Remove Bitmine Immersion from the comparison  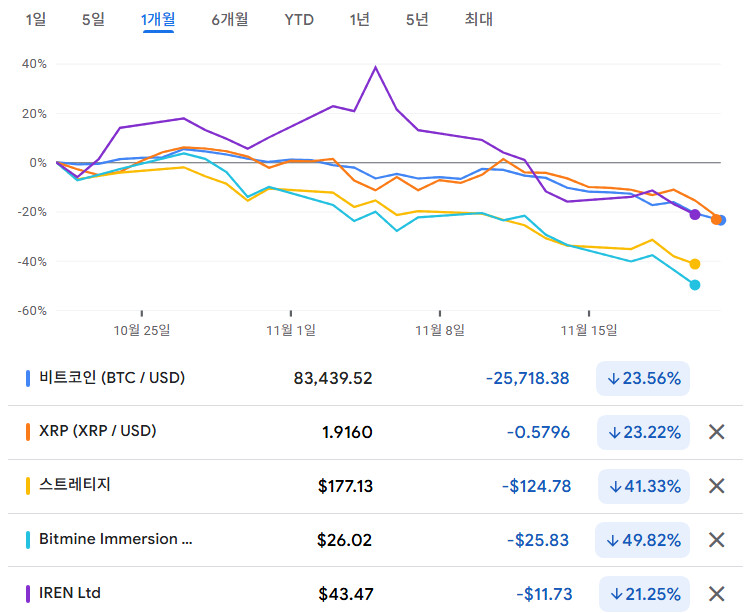click(x=716, y=540)
